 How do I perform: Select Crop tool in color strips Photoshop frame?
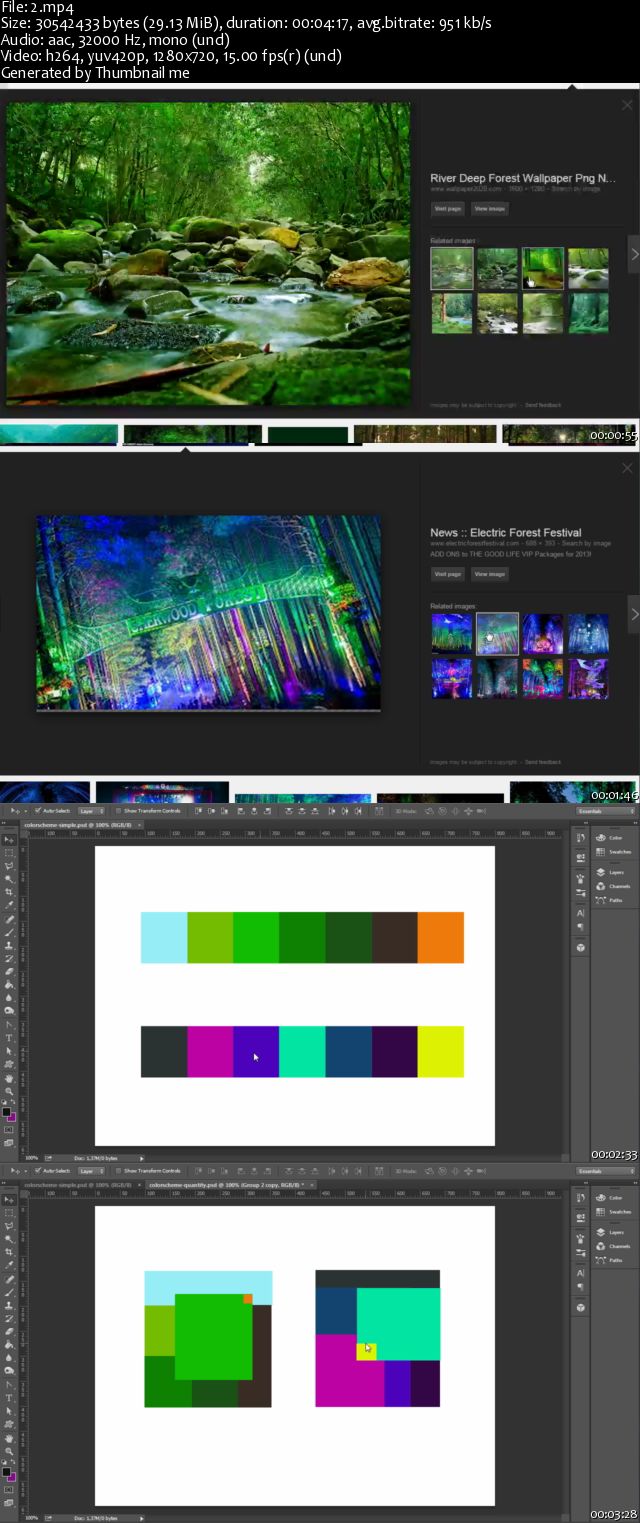point(9,892)
